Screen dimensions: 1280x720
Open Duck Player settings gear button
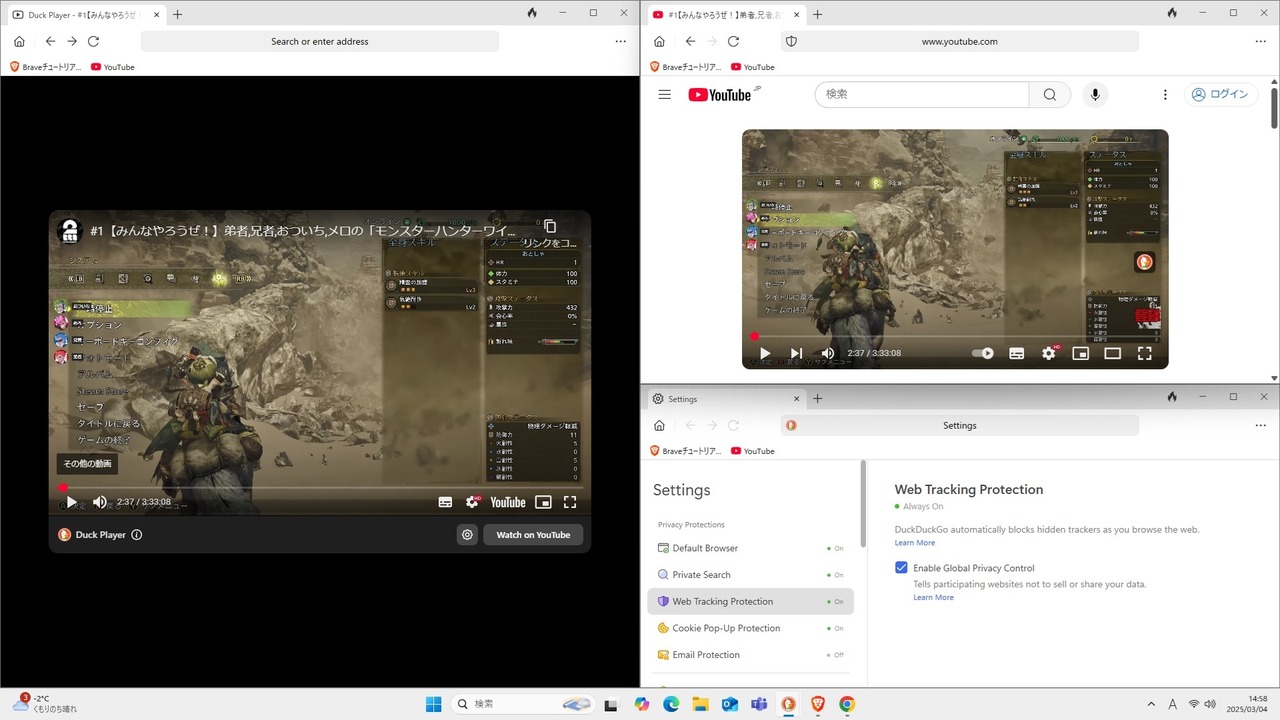coord(467,535)
